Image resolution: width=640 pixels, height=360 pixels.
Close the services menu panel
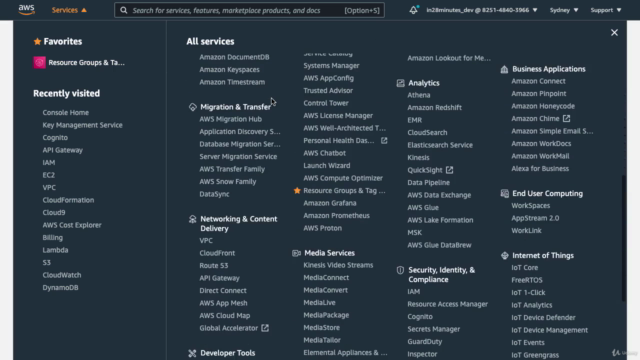(x=614, y=33)
